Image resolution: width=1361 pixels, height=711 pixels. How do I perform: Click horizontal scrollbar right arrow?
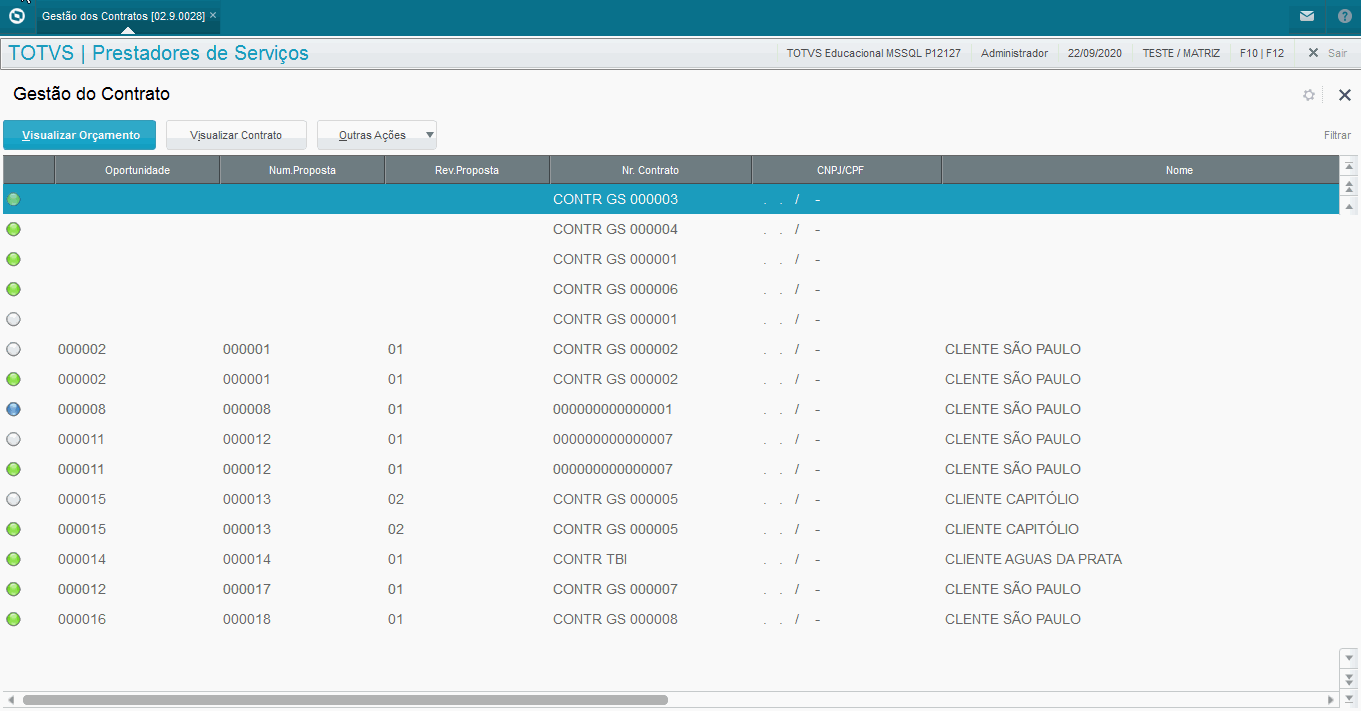pos(1331,700)
